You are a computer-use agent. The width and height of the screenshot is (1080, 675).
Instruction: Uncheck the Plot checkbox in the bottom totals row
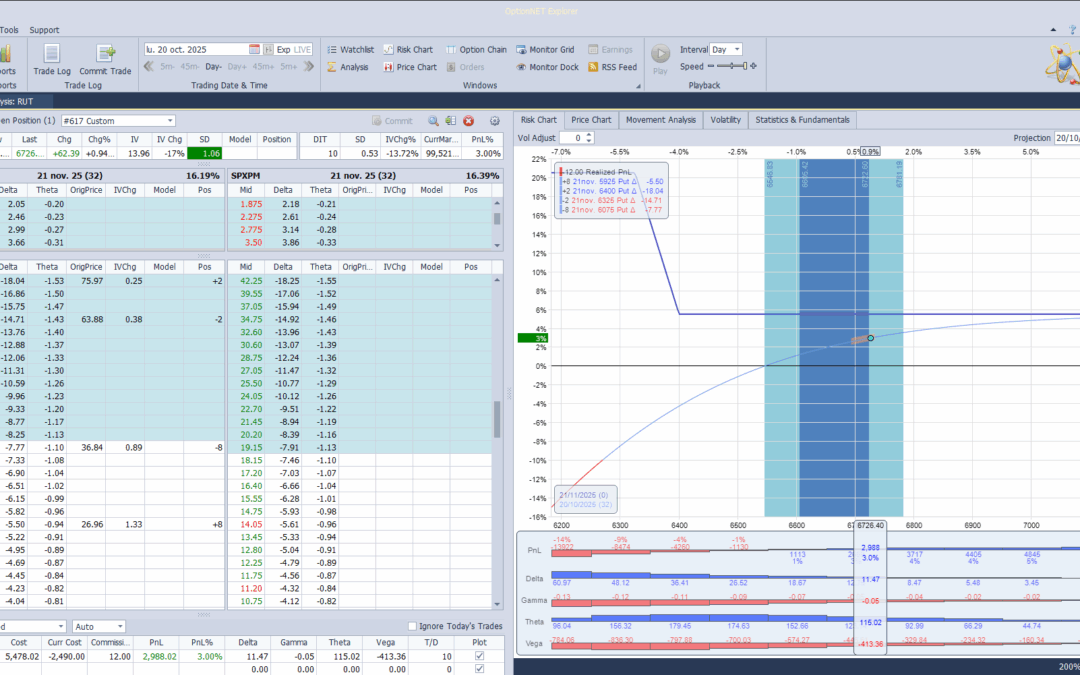tap(479, 669)
